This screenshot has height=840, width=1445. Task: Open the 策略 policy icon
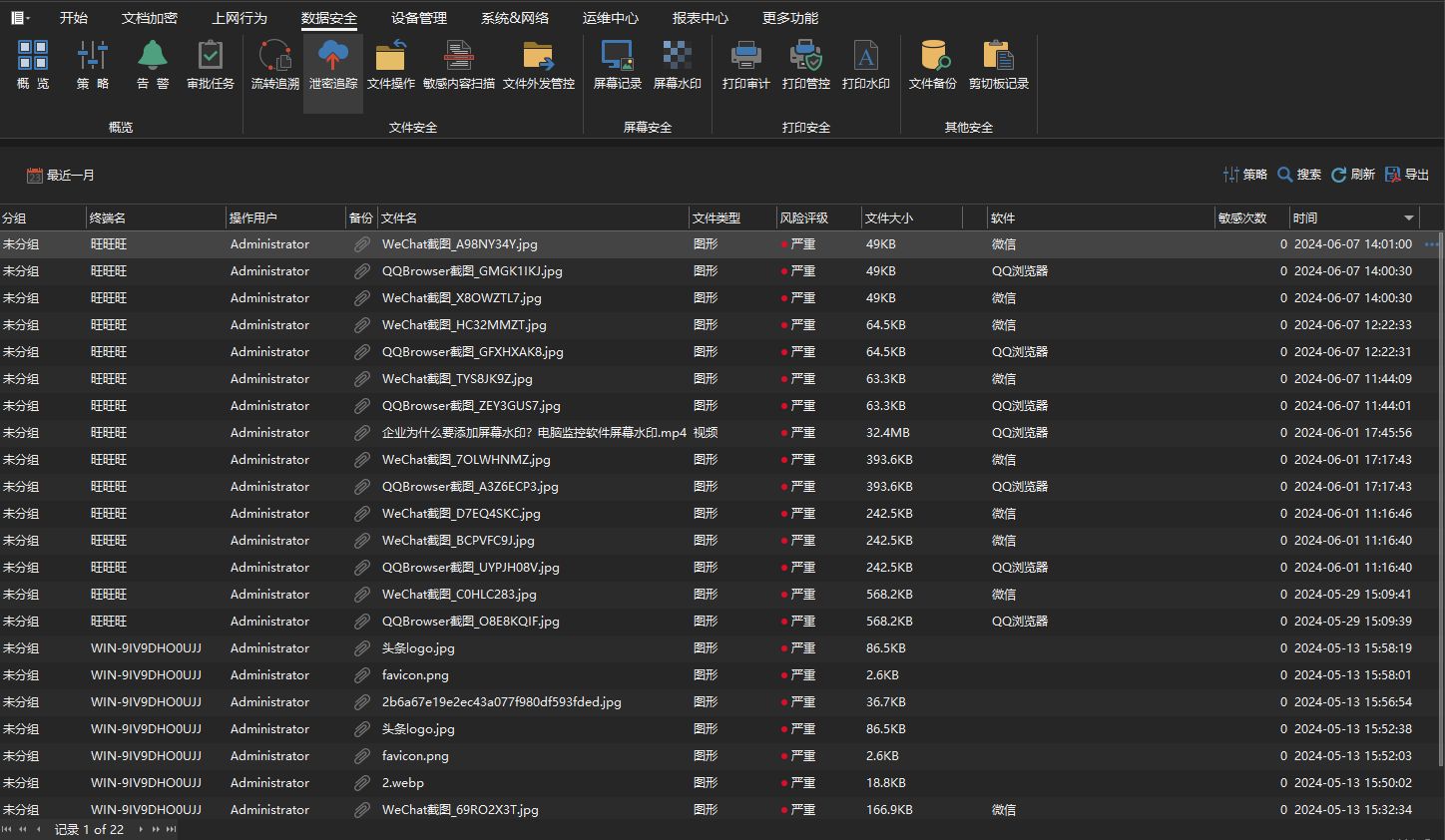click(93, 65)
